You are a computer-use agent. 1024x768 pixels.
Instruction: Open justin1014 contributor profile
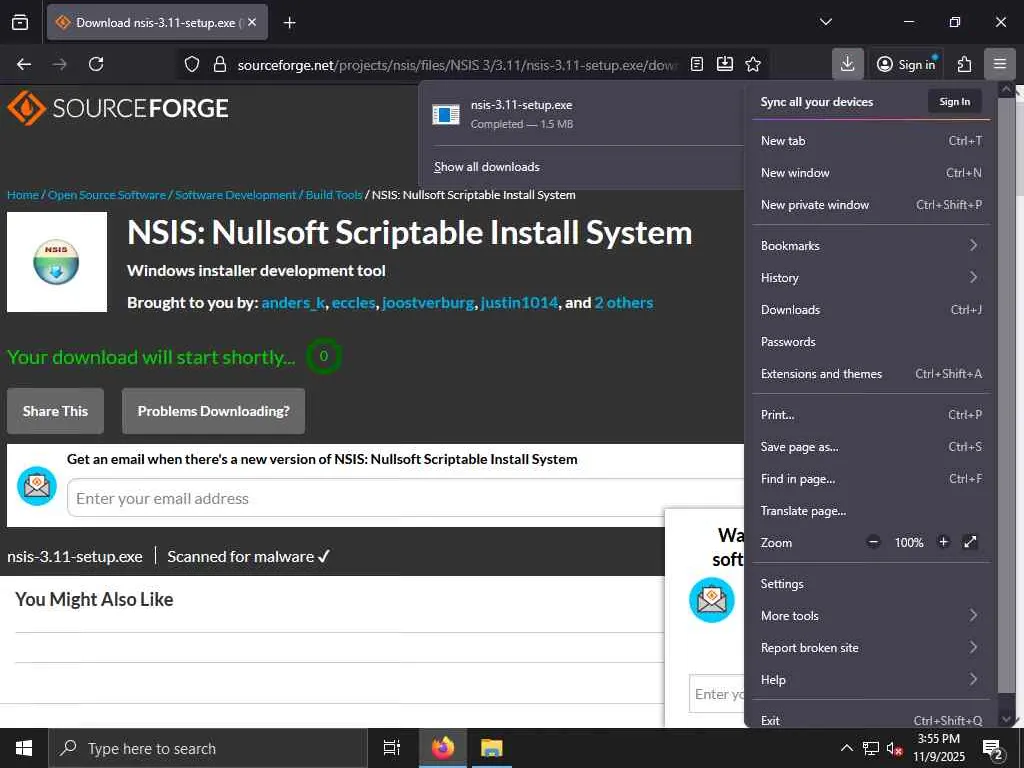(x=519, y=303)
